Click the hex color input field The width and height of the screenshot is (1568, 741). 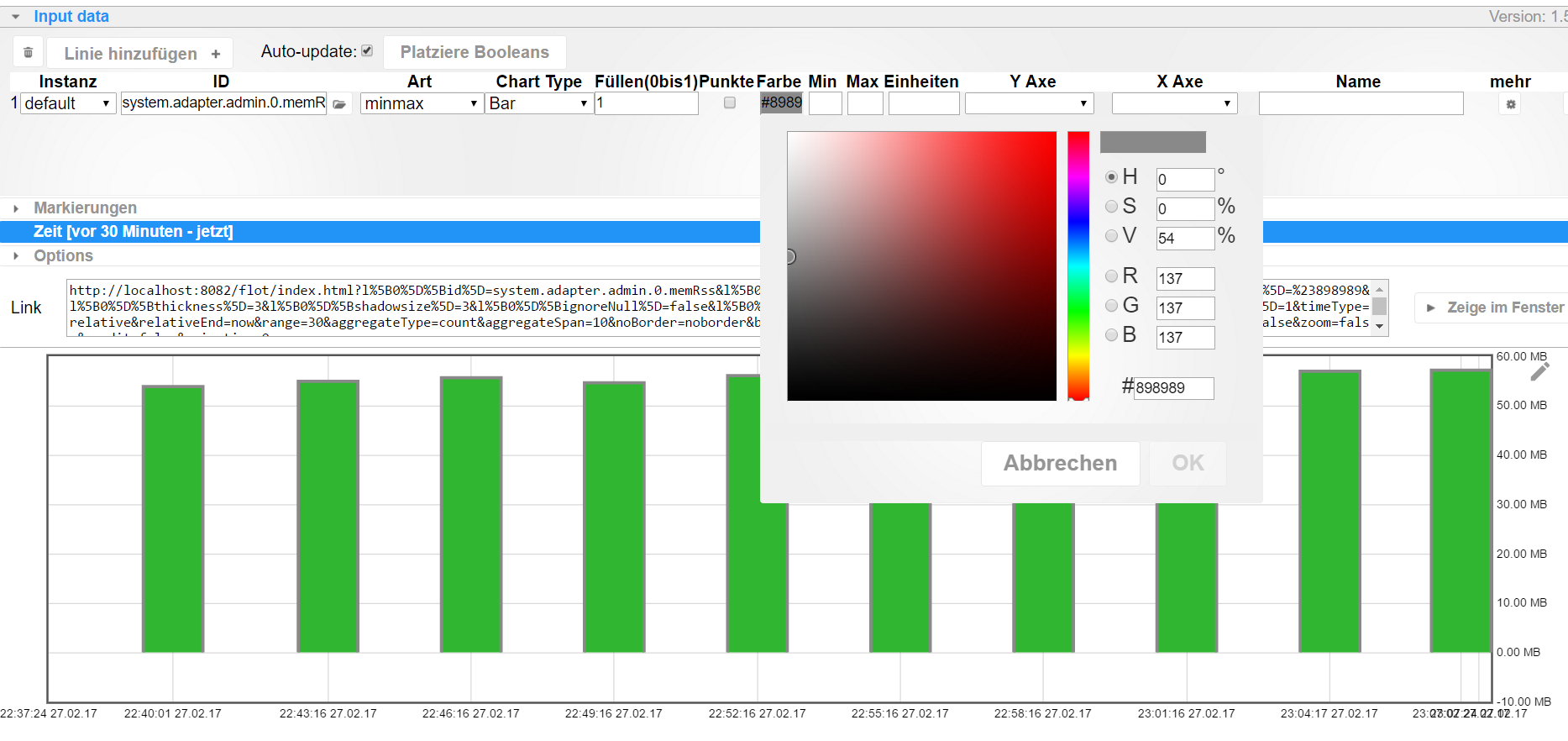(1173, 388)
